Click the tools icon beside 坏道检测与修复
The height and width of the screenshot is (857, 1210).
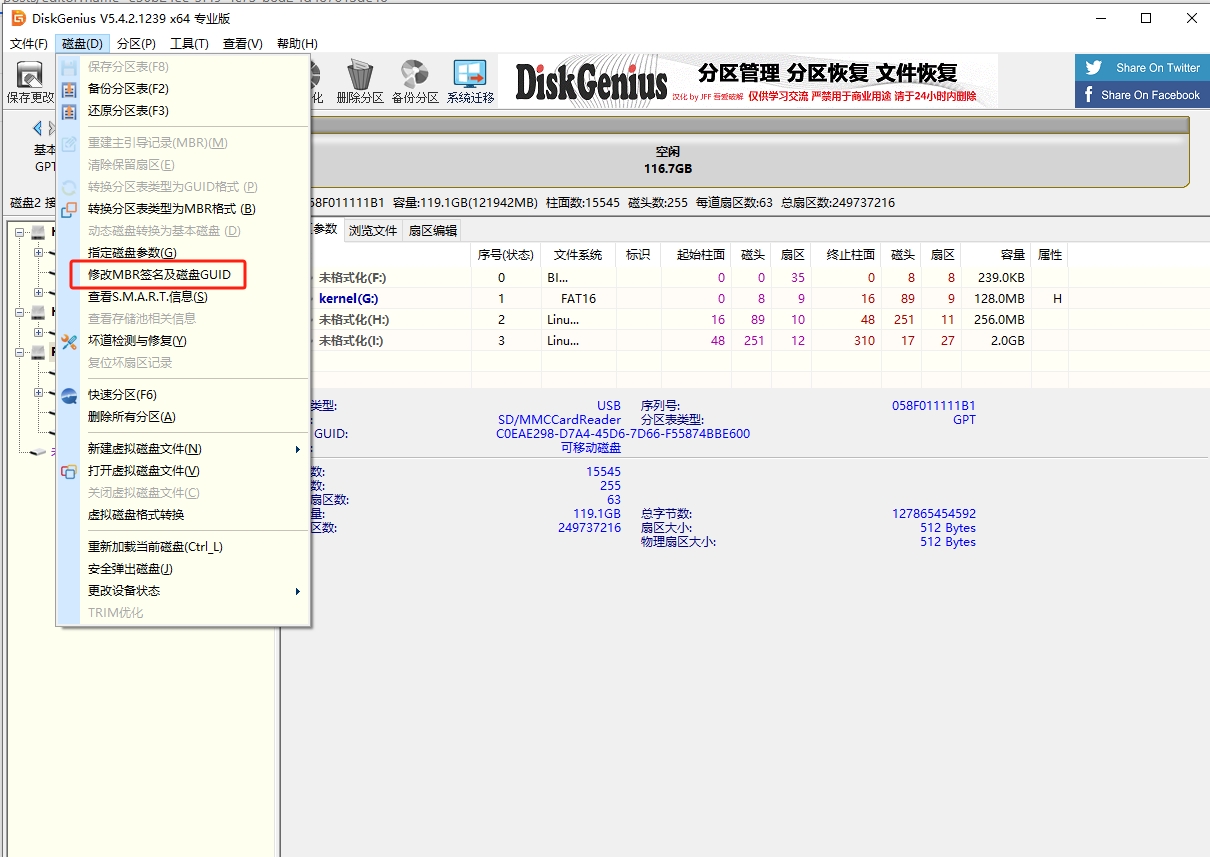[69, 341]
